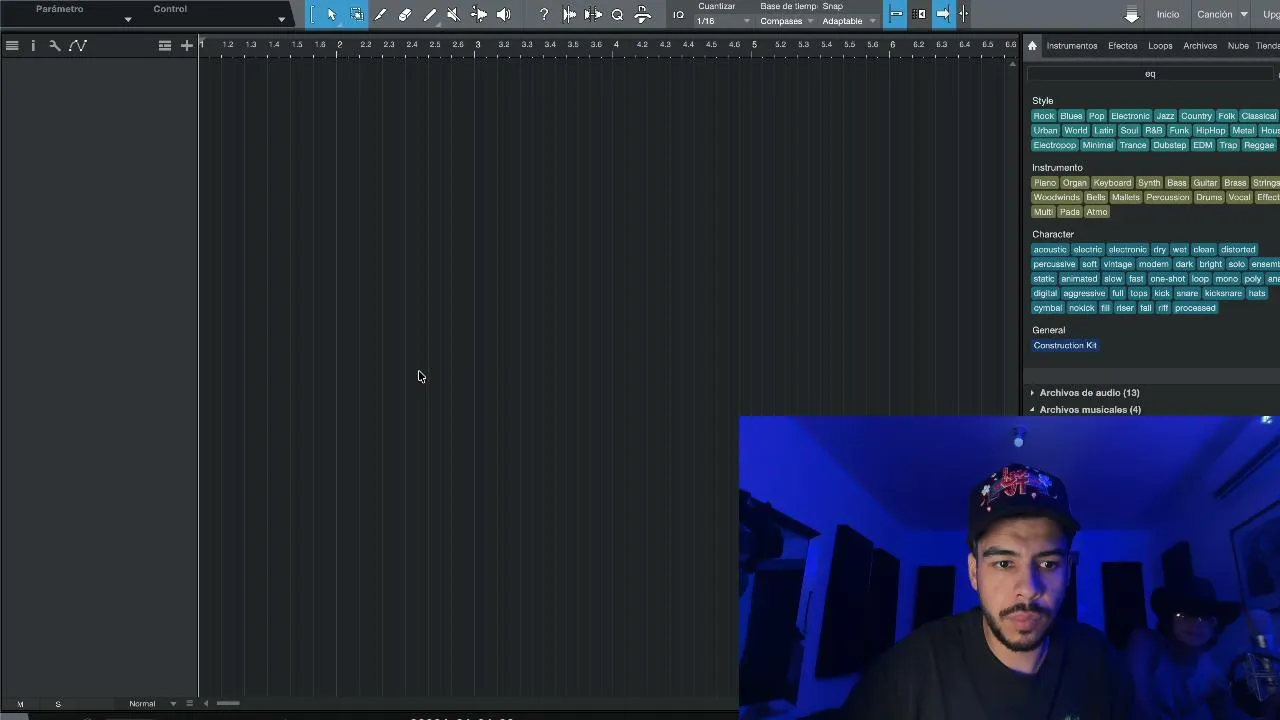Switch to the Loops tab

pyautogui.click(x=1160, y=46)
